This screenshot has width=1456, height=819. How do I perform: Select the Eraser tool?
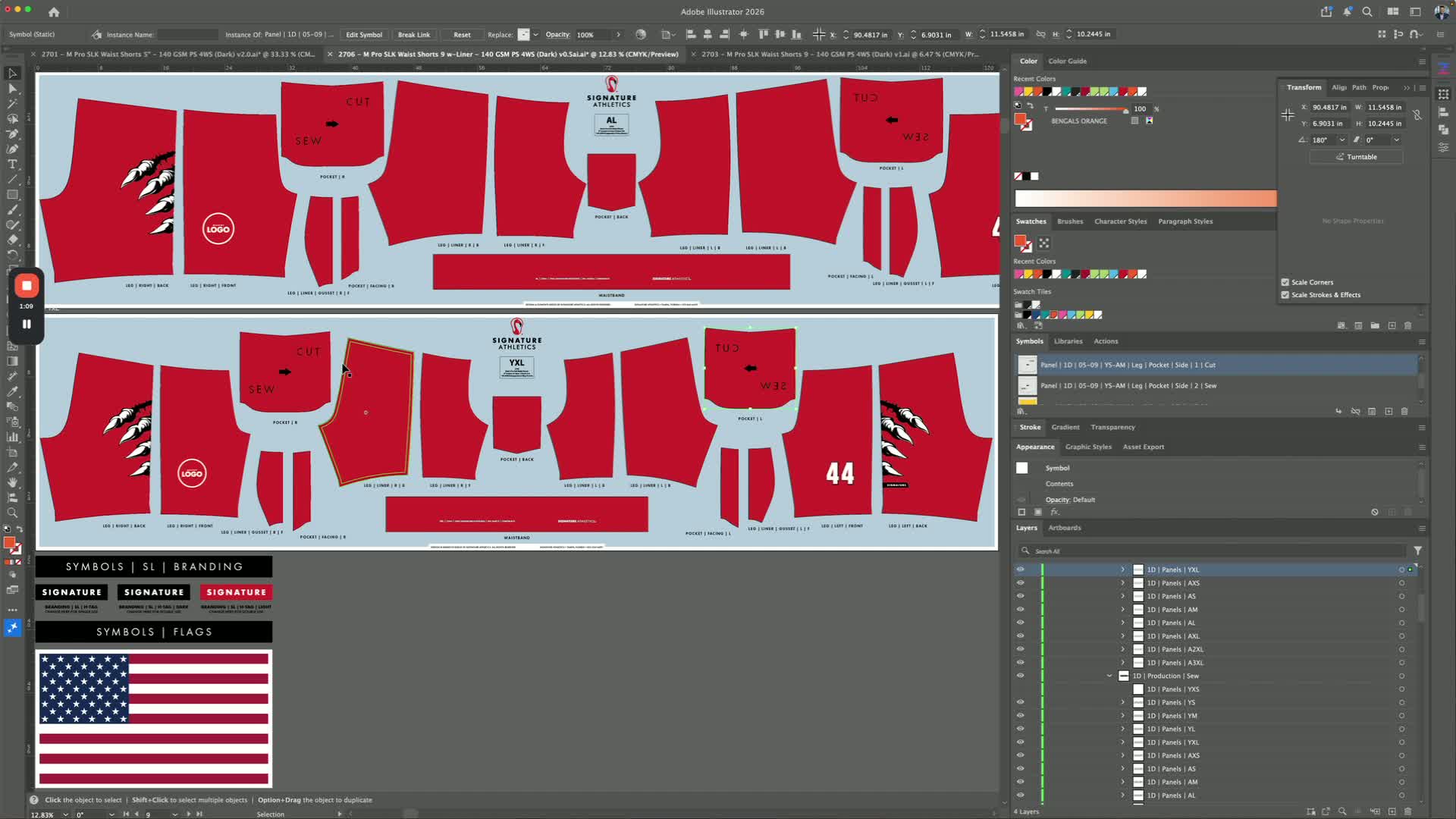12,240
